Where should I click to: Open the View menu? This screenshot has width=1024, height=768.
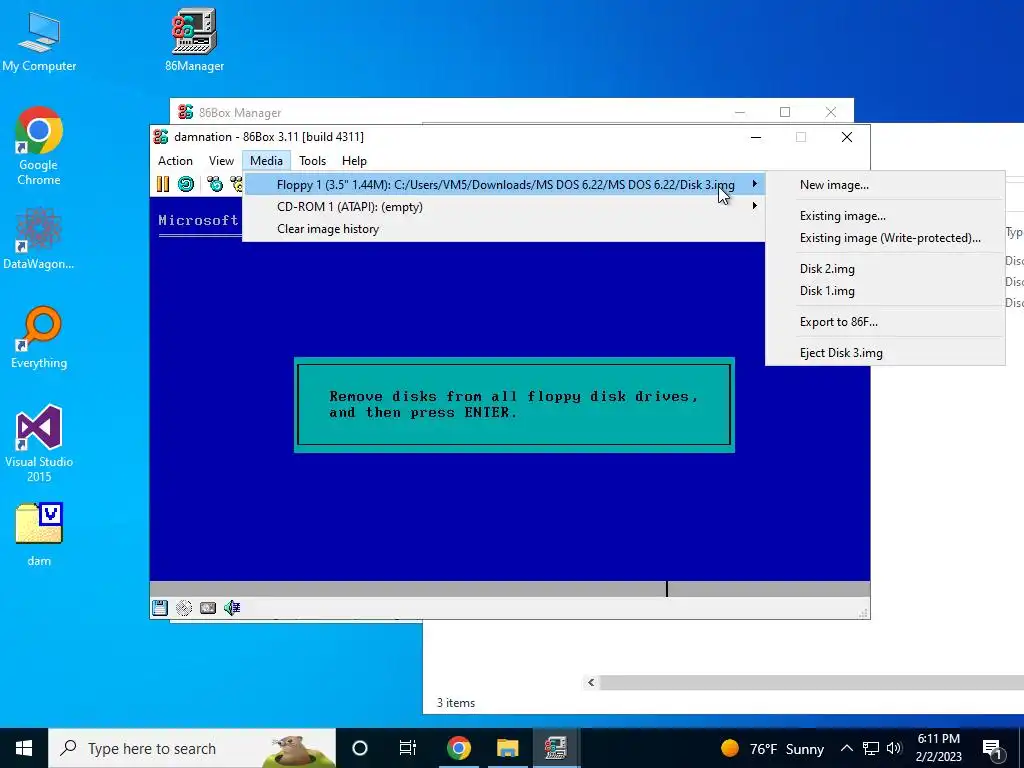coord(221,161)
